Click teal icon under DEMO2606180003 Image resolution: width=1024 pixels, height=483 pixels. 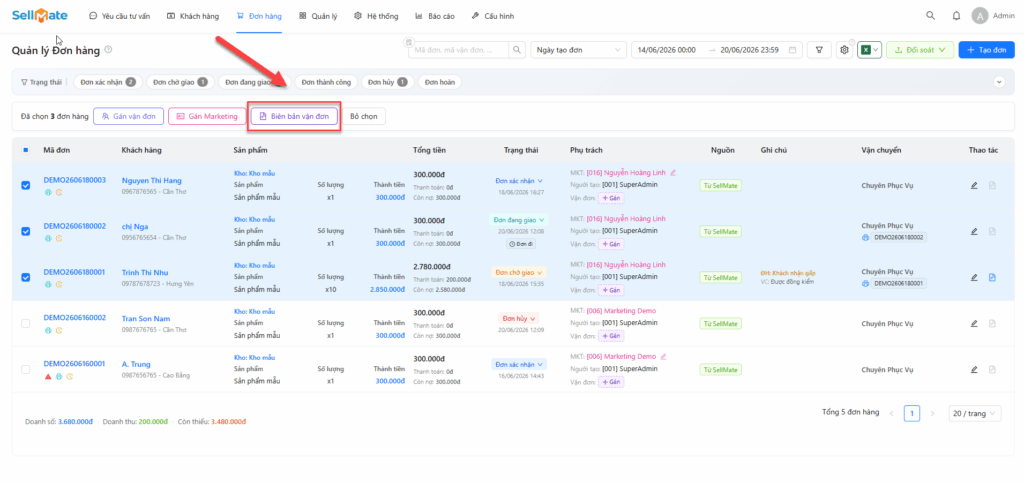[x=48, y=192]
